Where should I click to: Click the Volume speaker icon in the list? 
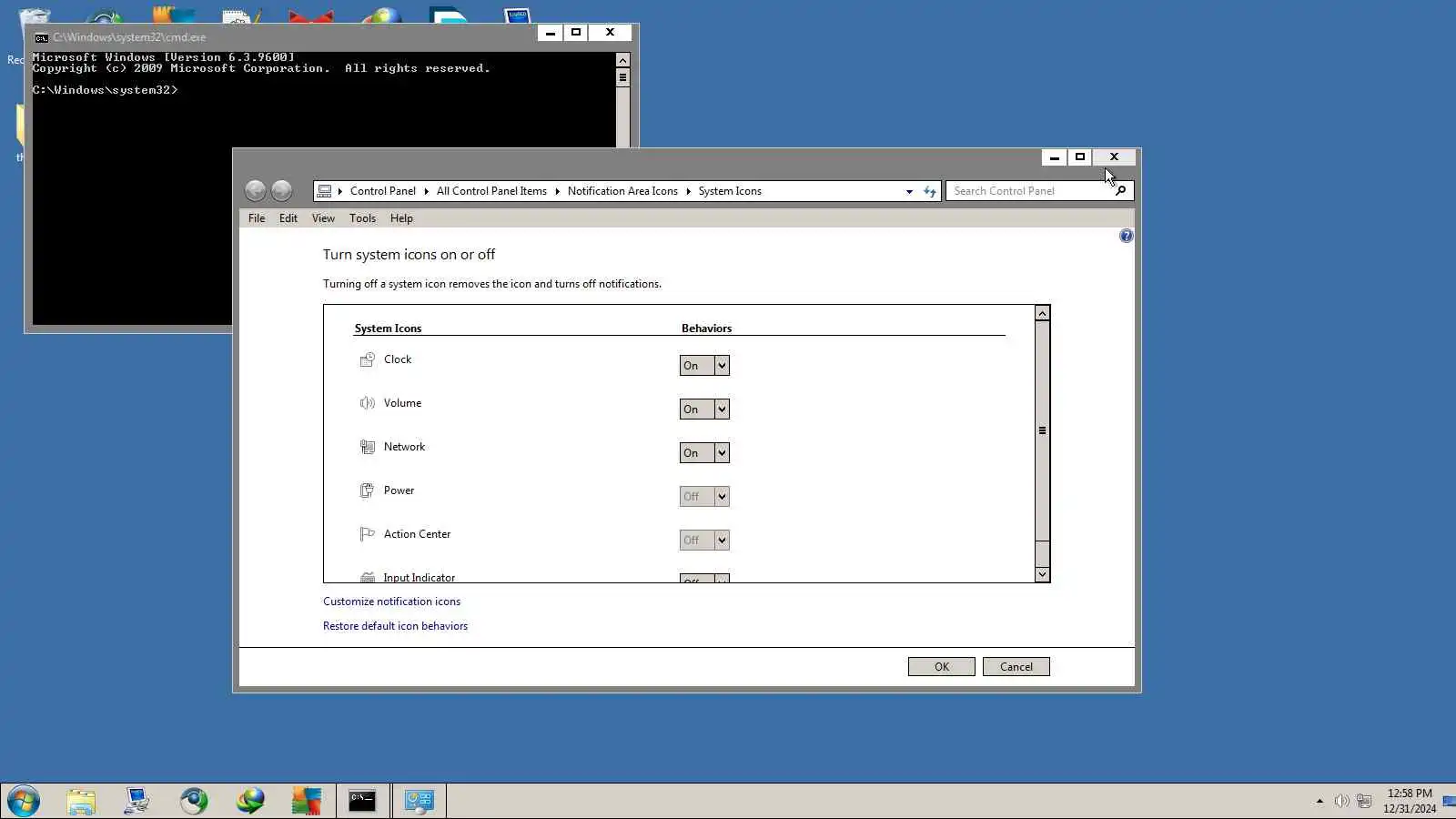pos(367,403)
